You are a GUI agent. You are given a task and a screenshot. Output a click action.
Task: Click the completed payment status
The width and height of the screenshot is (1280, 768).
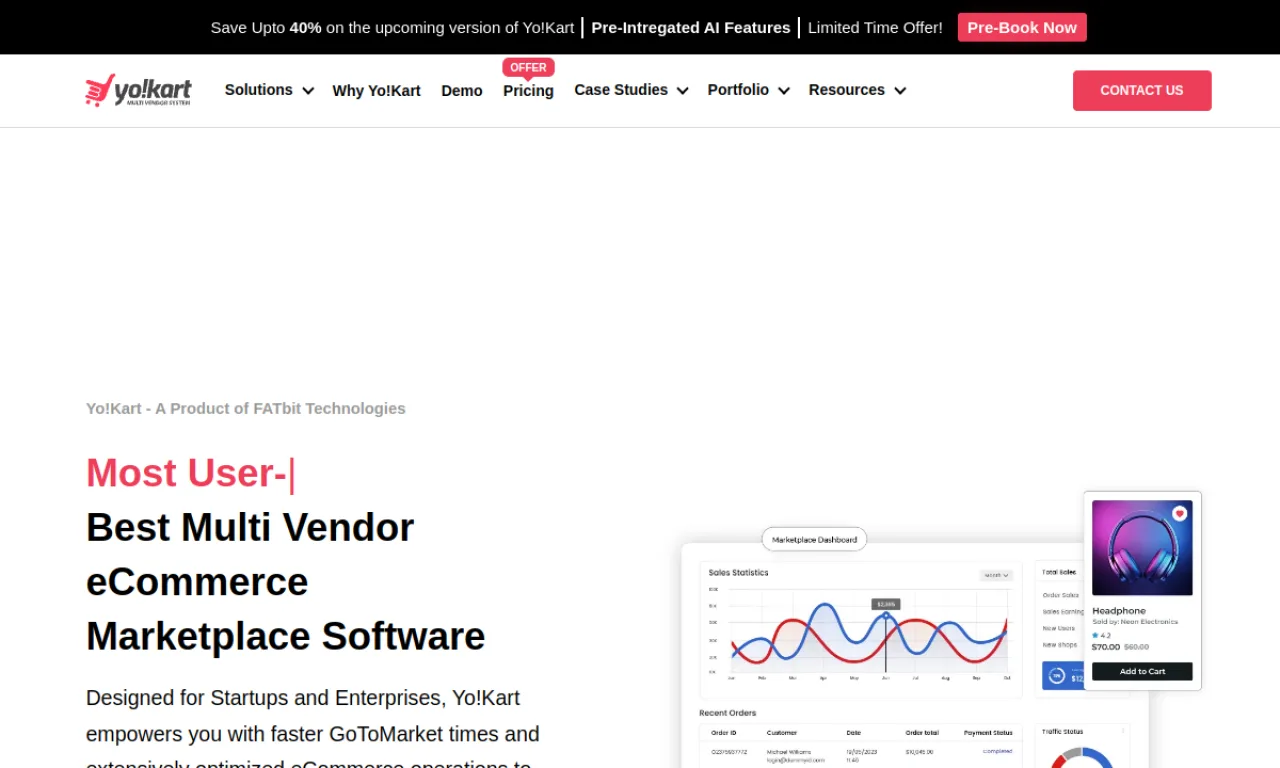(x=997, y=751)
